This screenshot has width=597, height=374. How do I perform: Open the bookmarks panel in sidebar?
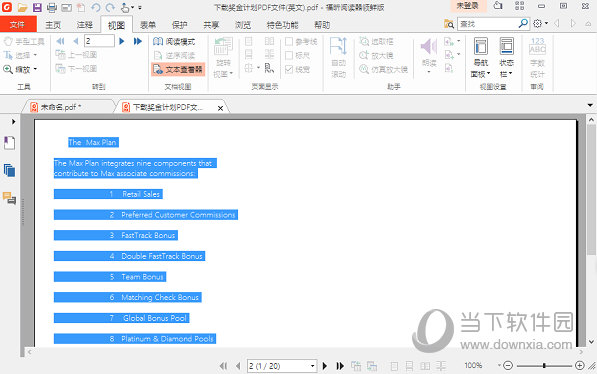[x=9, y=143]
